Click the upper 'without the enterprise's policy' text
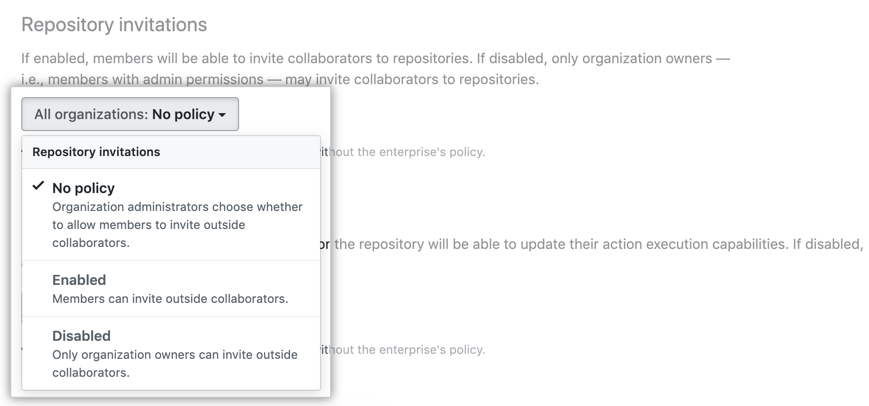This screenshot has width=869, height=406. 405,152
